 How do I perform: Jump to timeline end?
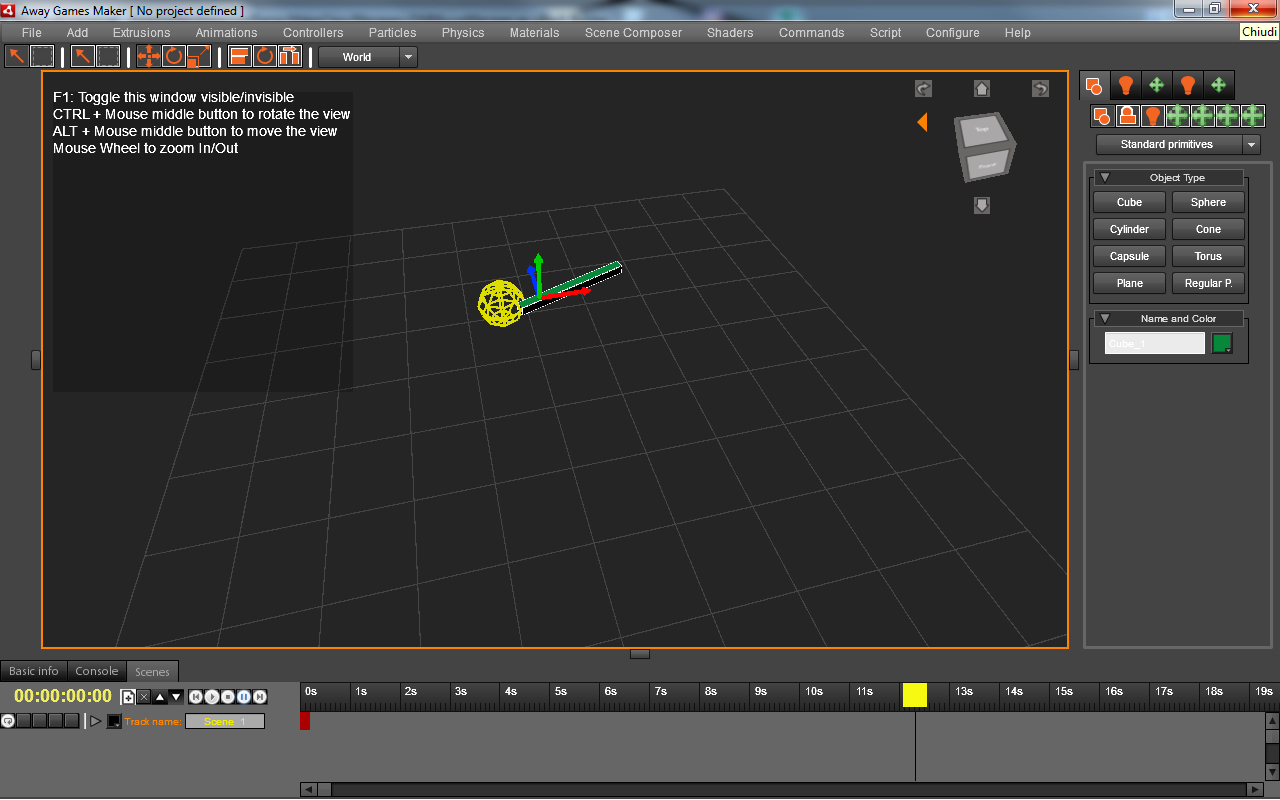[x=260, y=696]
